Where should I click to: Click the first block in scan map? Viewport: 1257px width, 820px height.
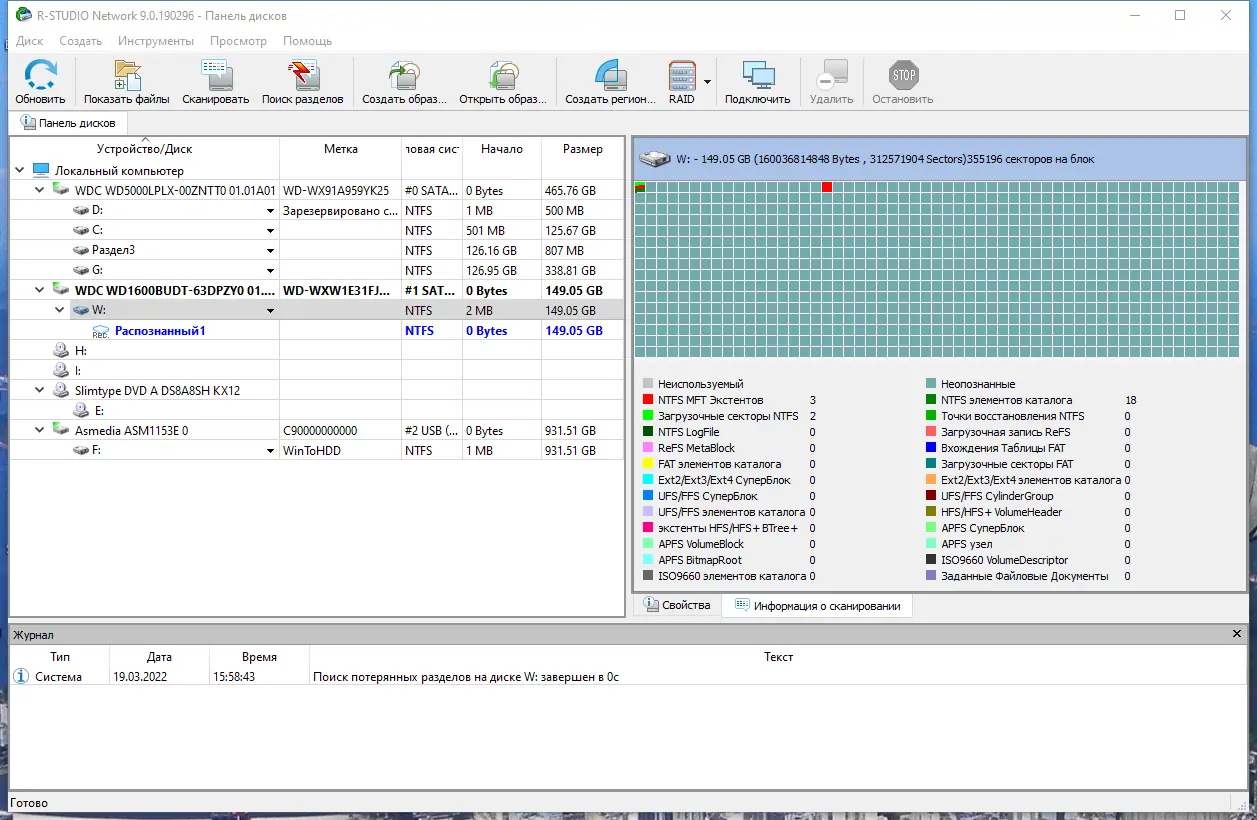(640, 187)
